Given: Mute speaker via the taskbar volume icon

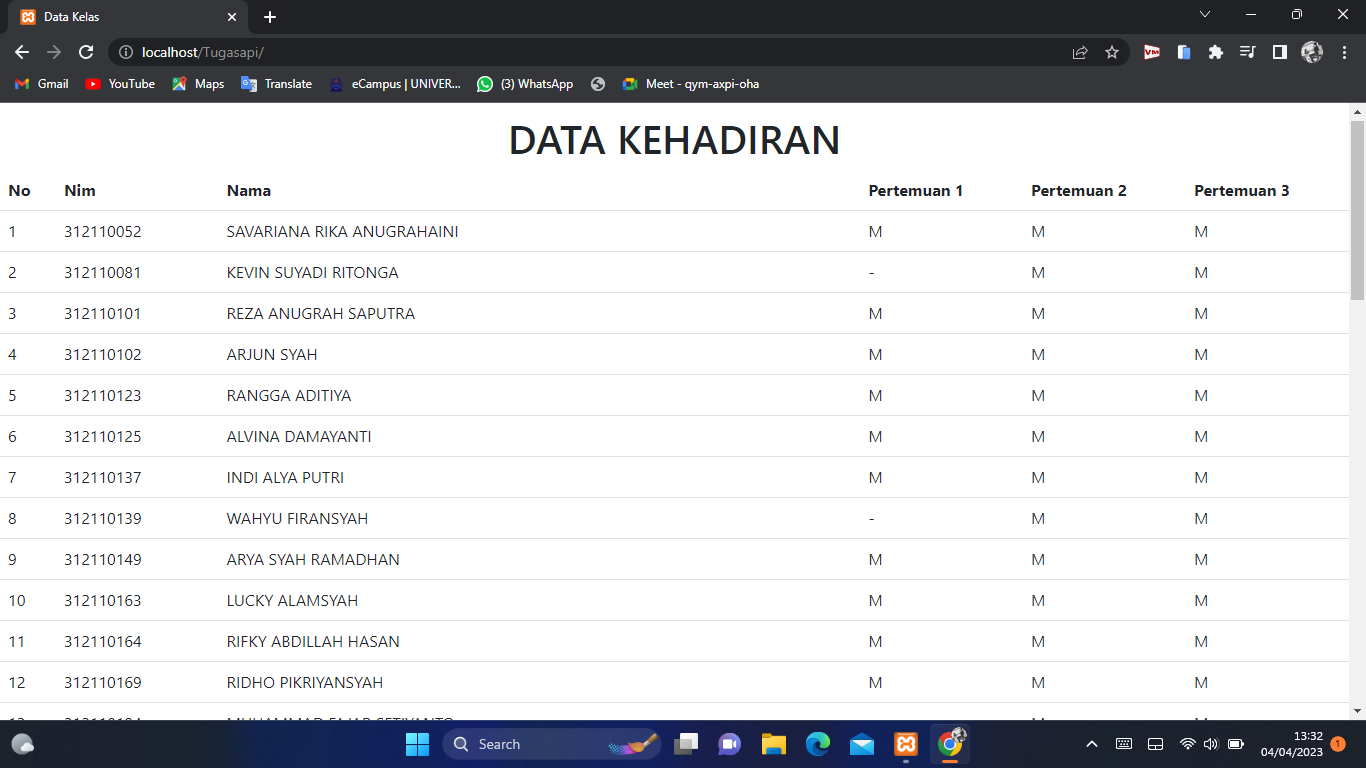Looking at the screenshot, I should 1211,744.
